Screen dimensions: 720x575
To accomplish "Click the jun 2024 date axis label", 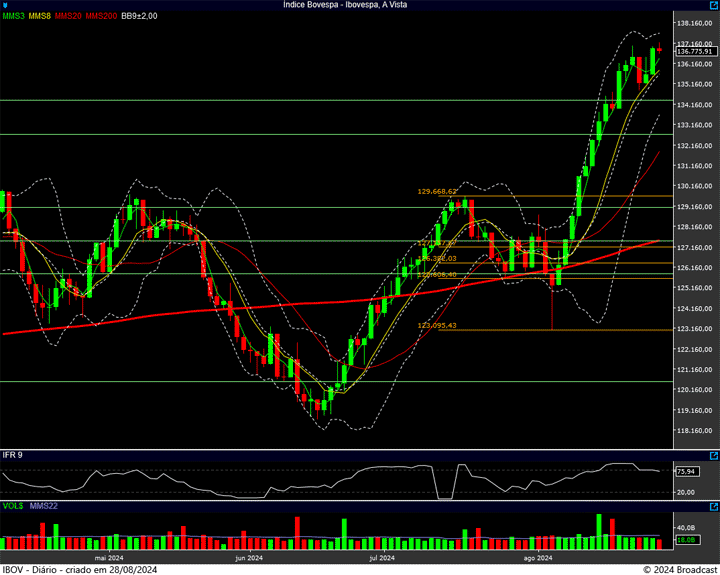I will click(x=248, y=558).
